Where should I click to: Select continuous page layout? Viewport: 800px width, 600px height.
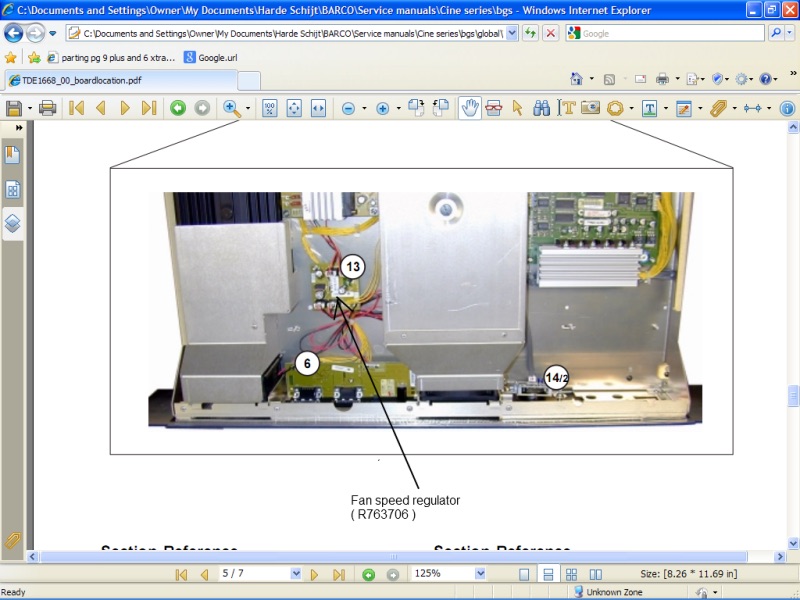pos(548,574)
